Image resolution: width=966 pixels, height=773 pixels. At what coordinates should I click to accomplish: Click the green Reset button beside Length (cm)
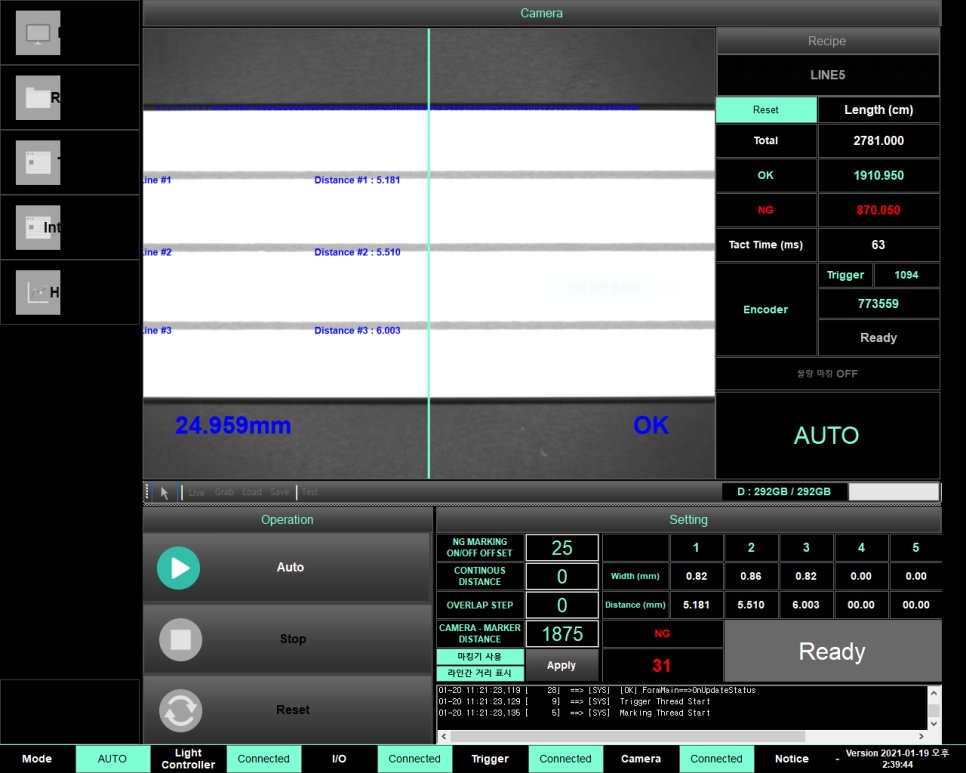766,110
